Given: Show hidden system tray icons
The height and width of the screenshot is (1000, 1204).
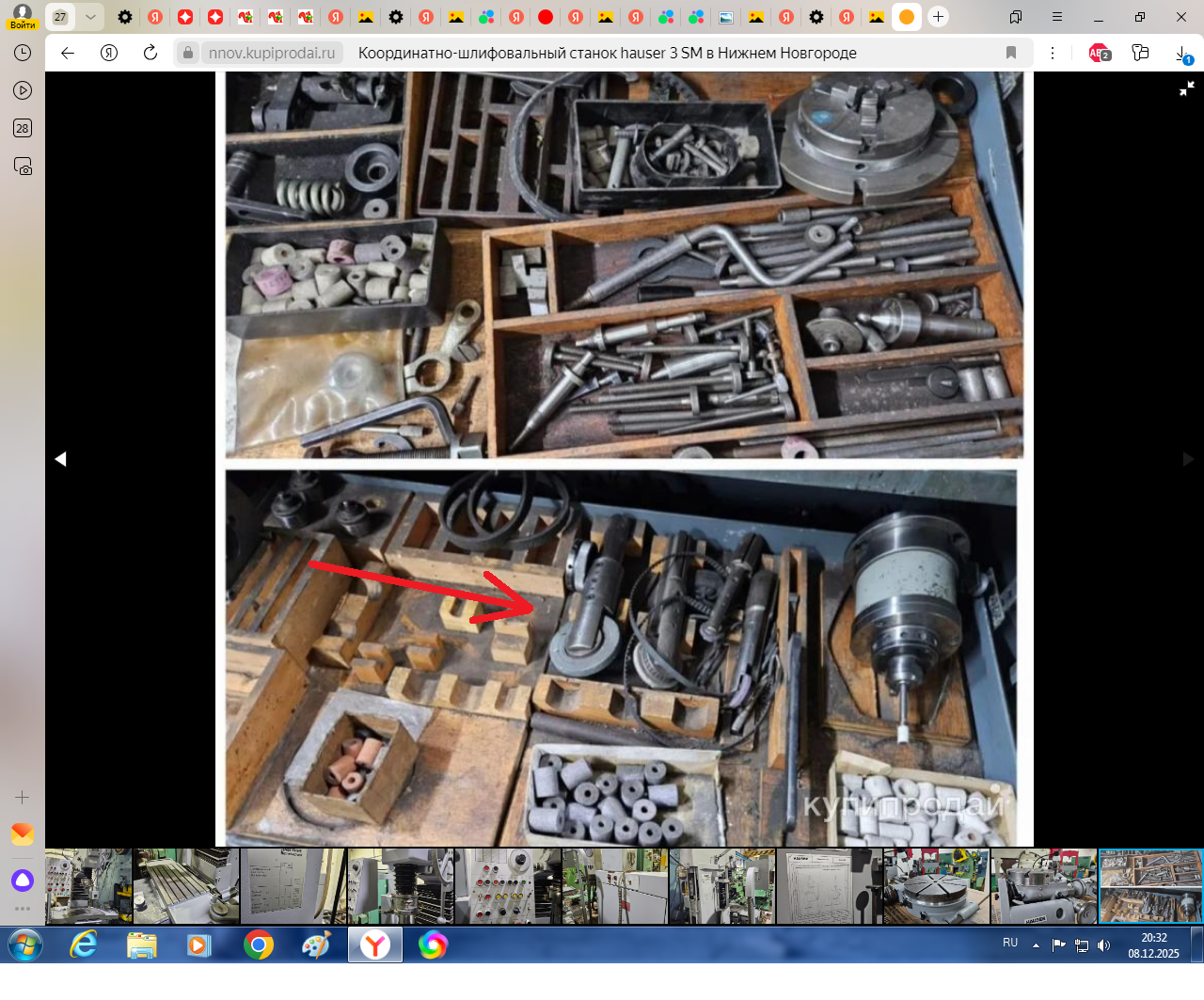Looking at the screenshot, I should tap(1036, 945).
